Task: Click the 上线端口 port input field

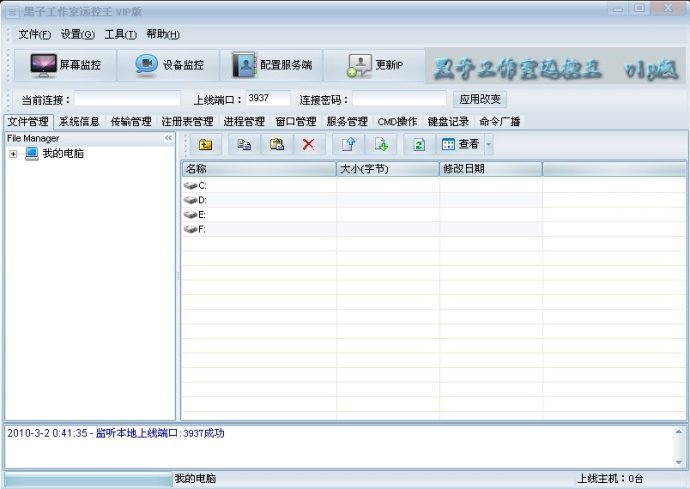Action: [x=267, y=99]
